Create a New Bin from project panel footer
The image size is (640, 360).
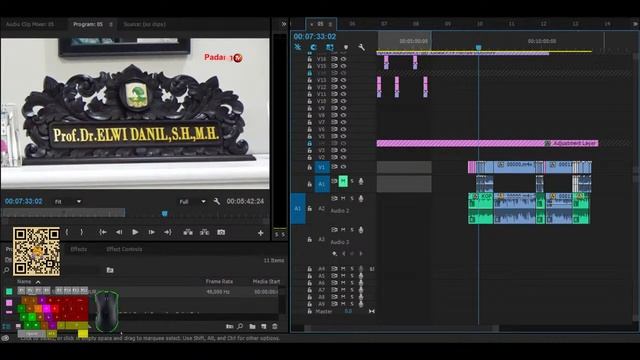[252, 326]
